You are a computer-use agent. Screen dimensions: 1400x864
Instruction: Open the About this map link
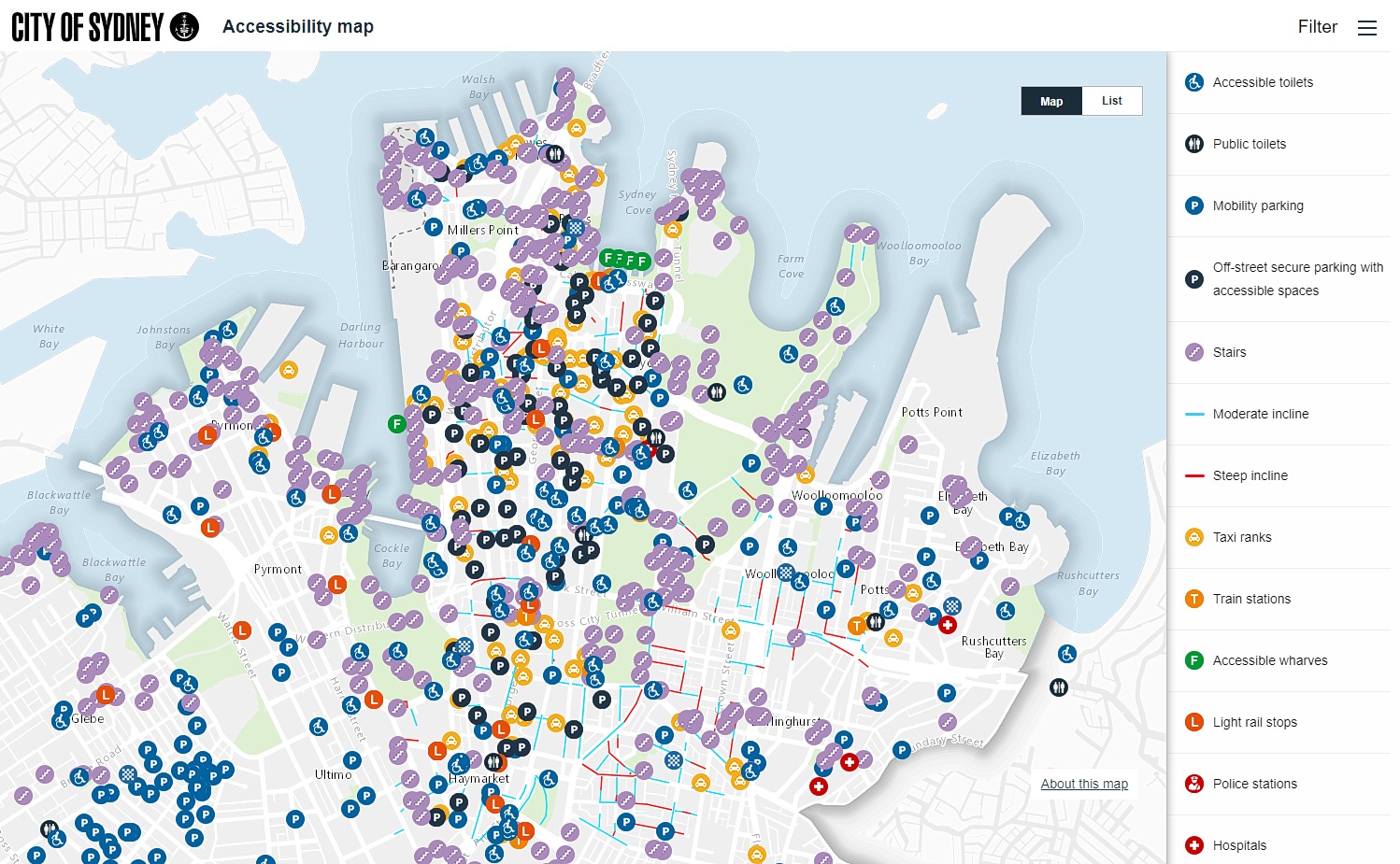point(1084,784)
